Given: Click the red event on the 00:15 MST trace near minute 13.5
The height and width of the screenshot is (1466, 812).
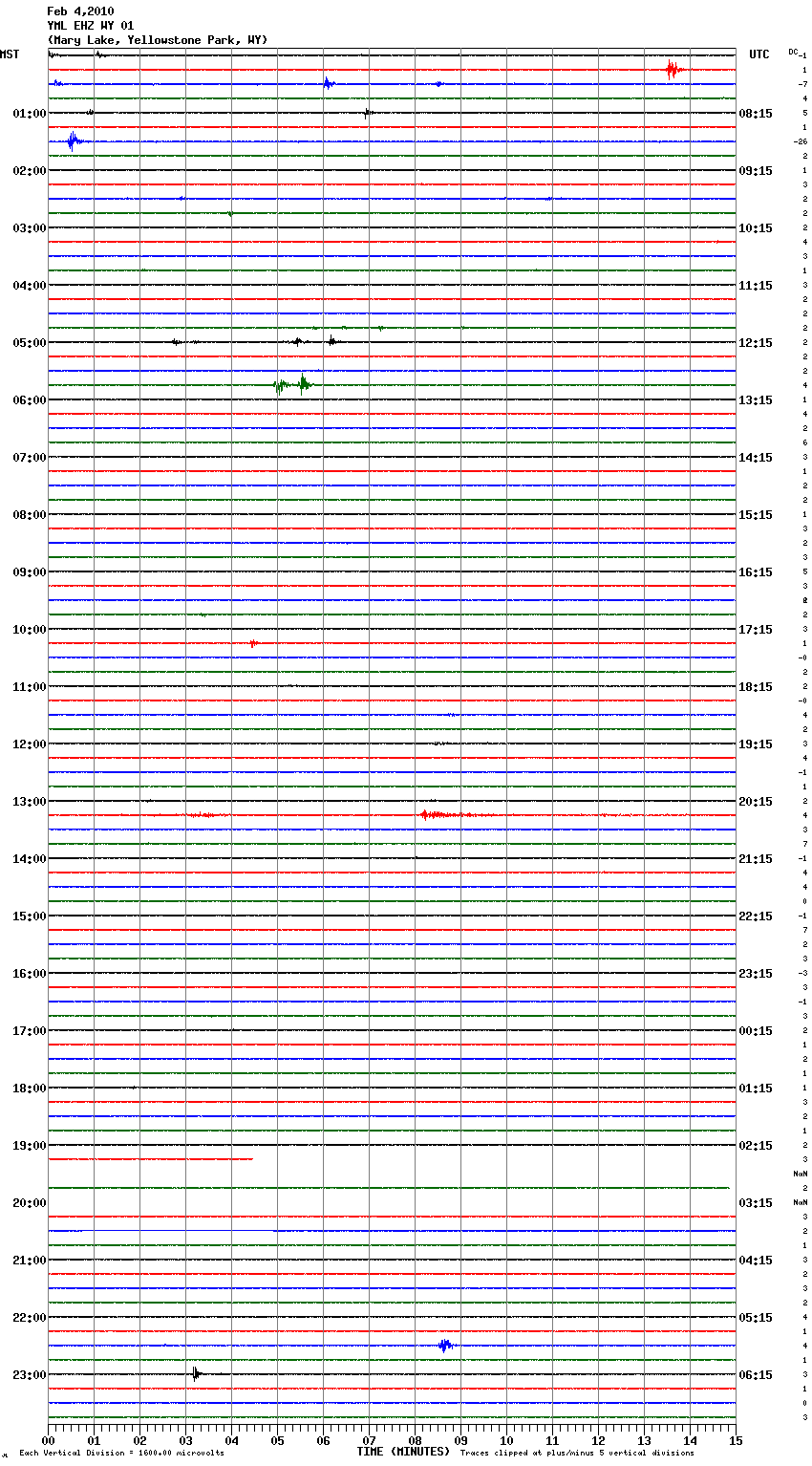Looking at the screenshot, I should pos(673,69).
